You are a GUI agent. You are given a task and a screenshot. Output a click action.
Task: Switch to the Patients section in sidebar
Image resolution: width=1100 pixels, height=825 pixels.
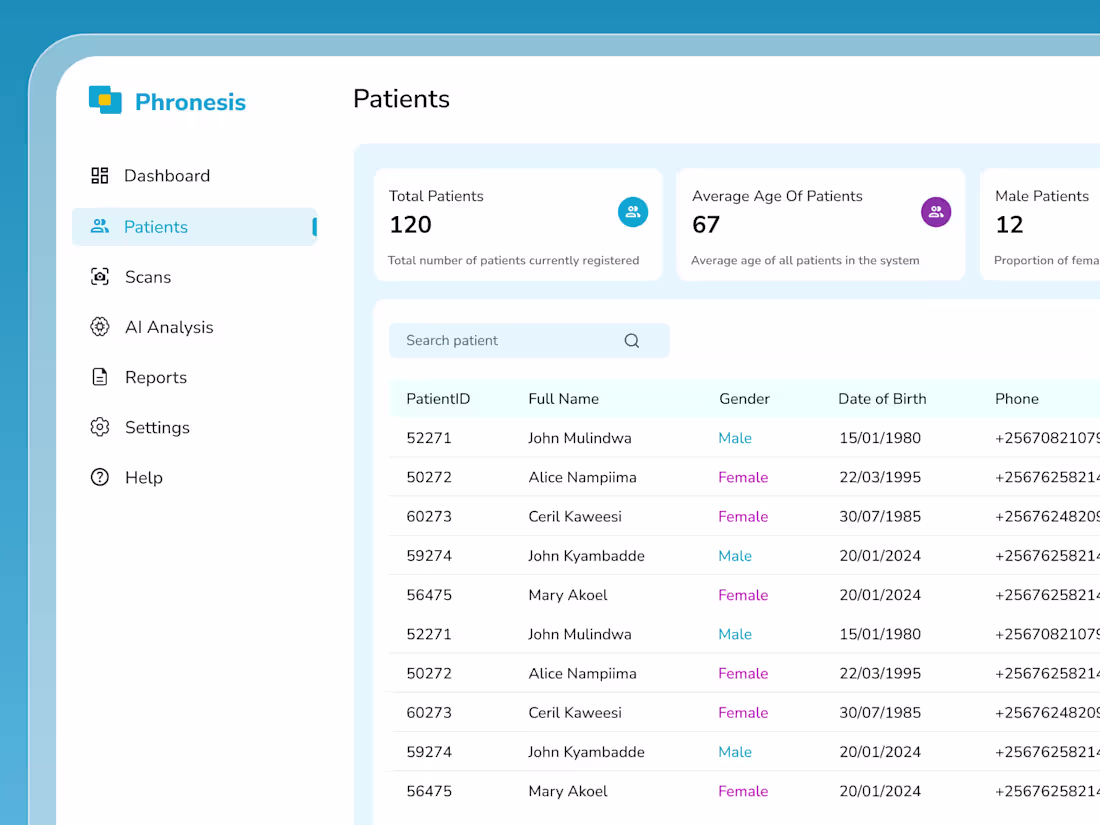[156, 227]
